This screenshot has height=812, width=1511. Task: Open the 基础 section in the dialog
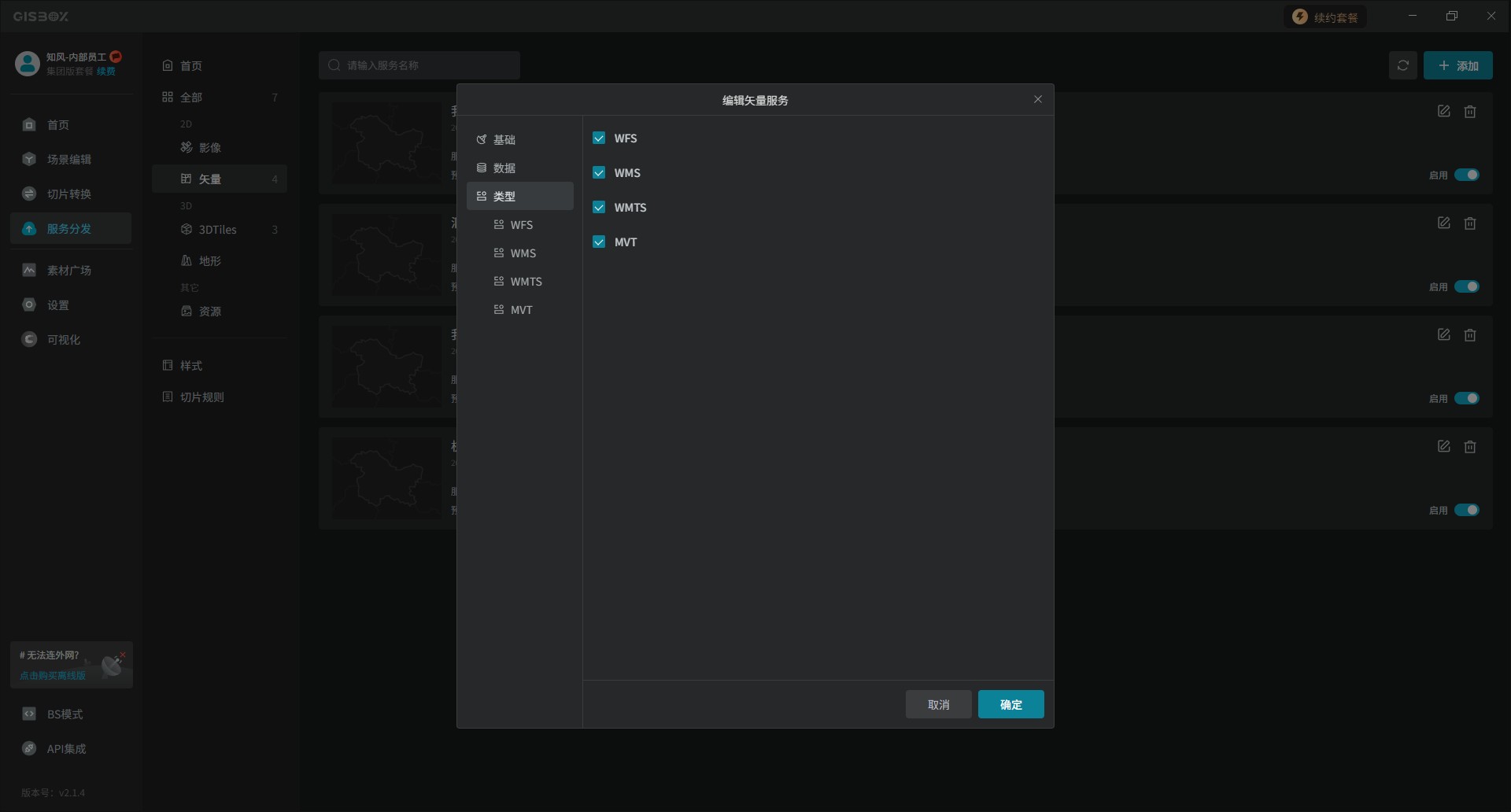click(504, 140)
